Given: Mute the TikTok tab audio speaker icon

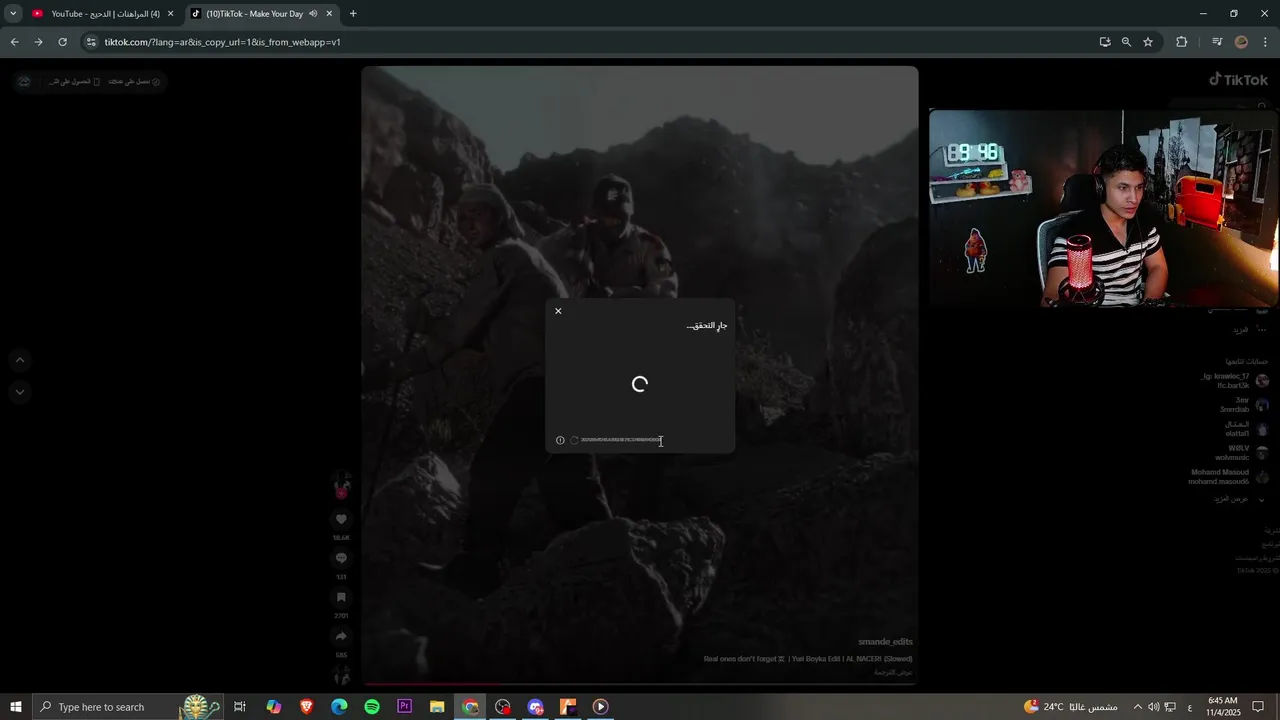Looking at the screenshot, I should click(x=313, y=14).
